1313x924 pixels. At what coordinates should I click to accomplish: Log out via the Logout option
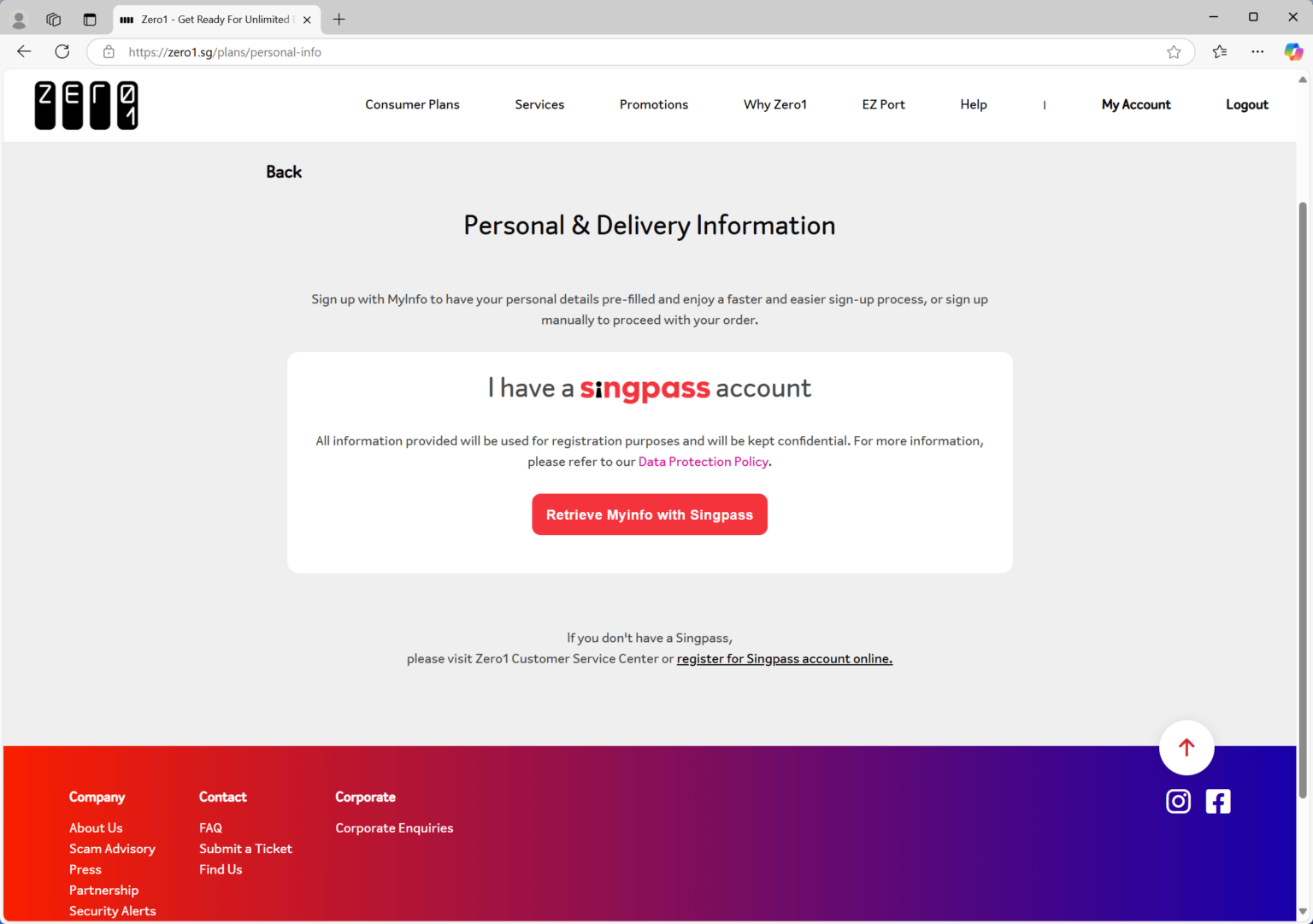click(x=1247, y=104)
